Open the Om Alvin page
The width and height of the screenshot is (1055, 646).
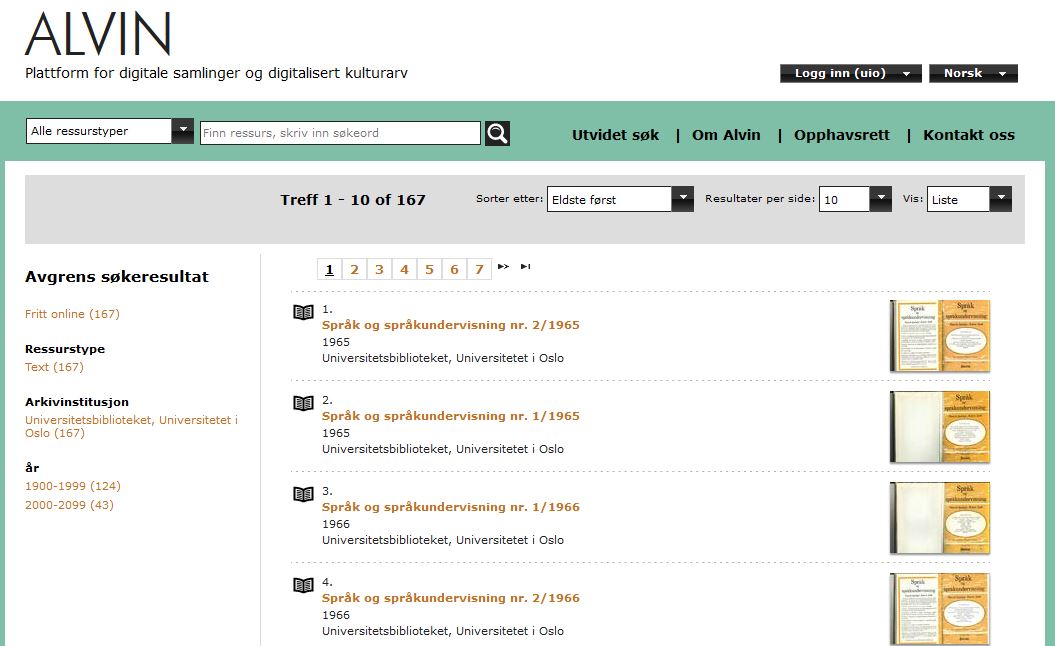[x=726, y=135]
